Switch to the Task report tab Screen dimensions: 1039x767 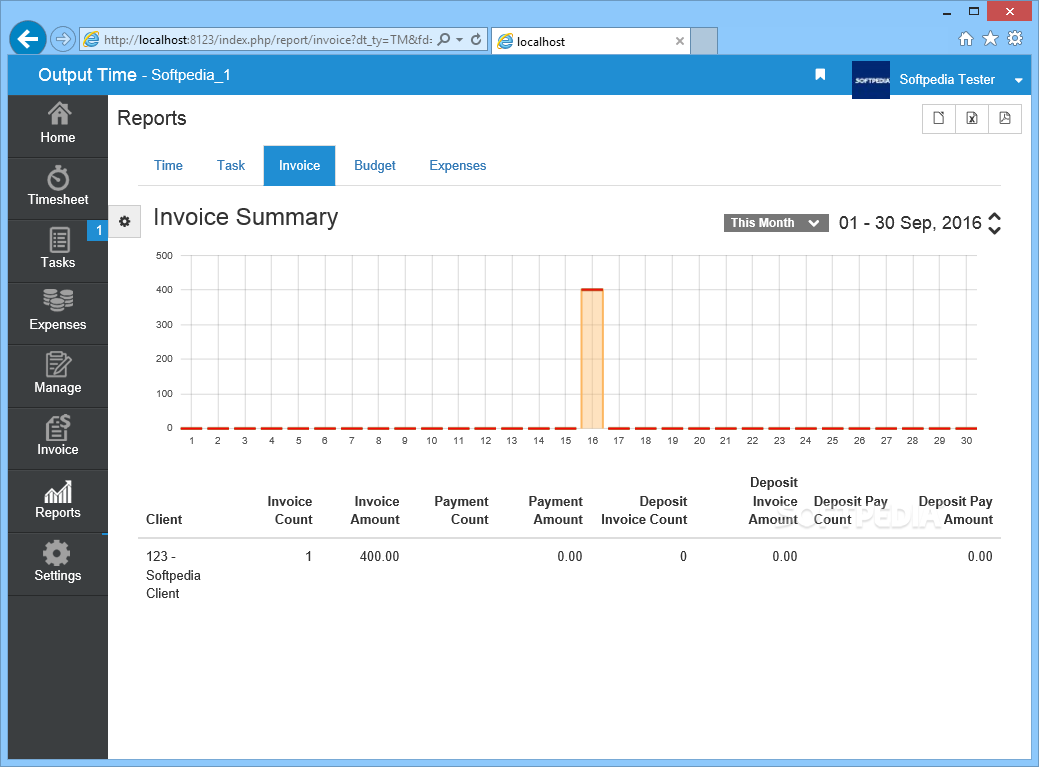(x=231, y=166)
